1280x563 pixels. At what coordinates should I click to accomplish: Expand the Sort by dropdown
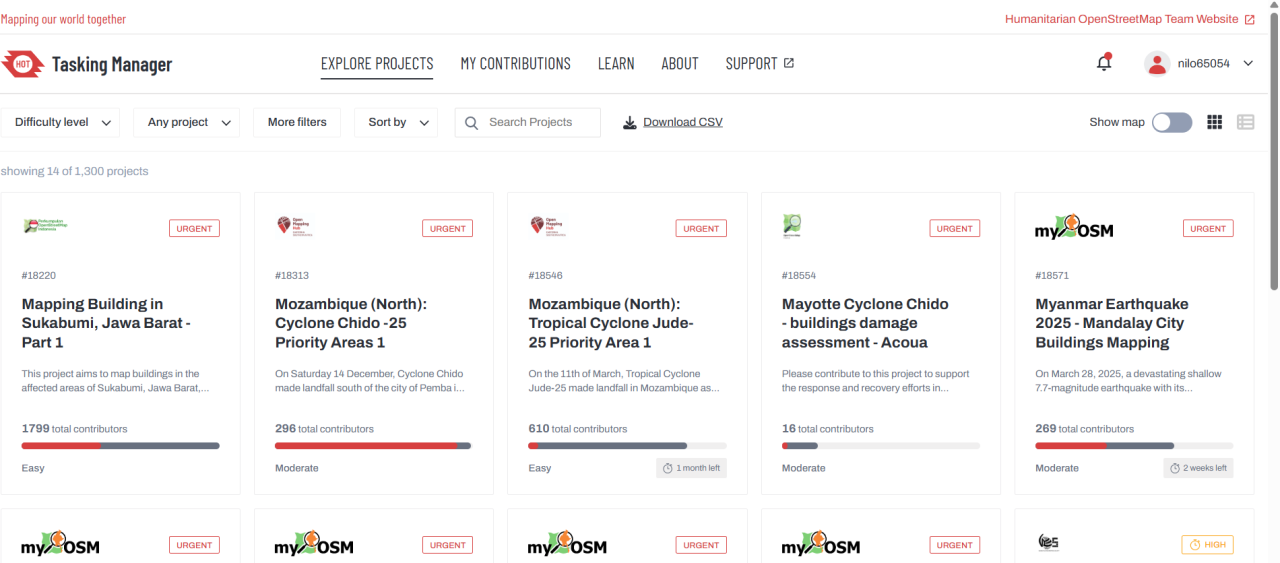(396, 122)
